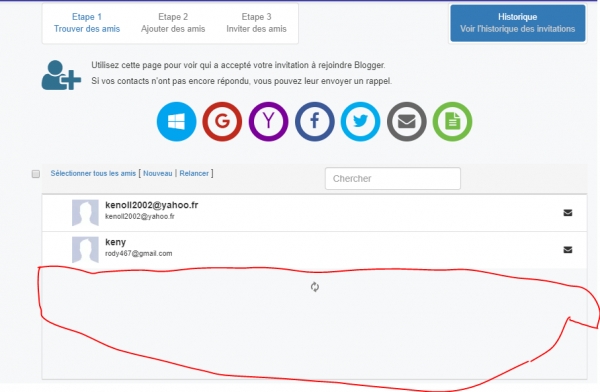Click the gray email envelope circle icon
This screenshot has width=600, height=392.
406,122
